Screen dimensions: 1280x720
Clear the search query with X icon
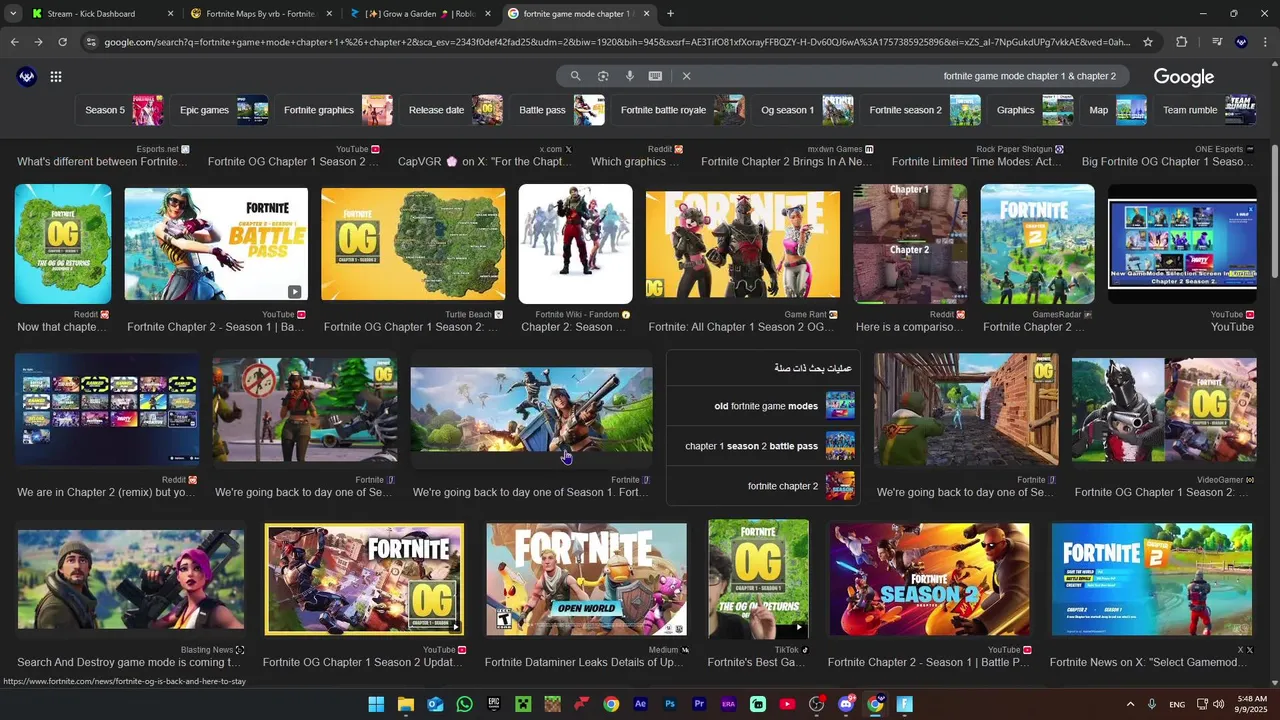(x=686, y=76)
